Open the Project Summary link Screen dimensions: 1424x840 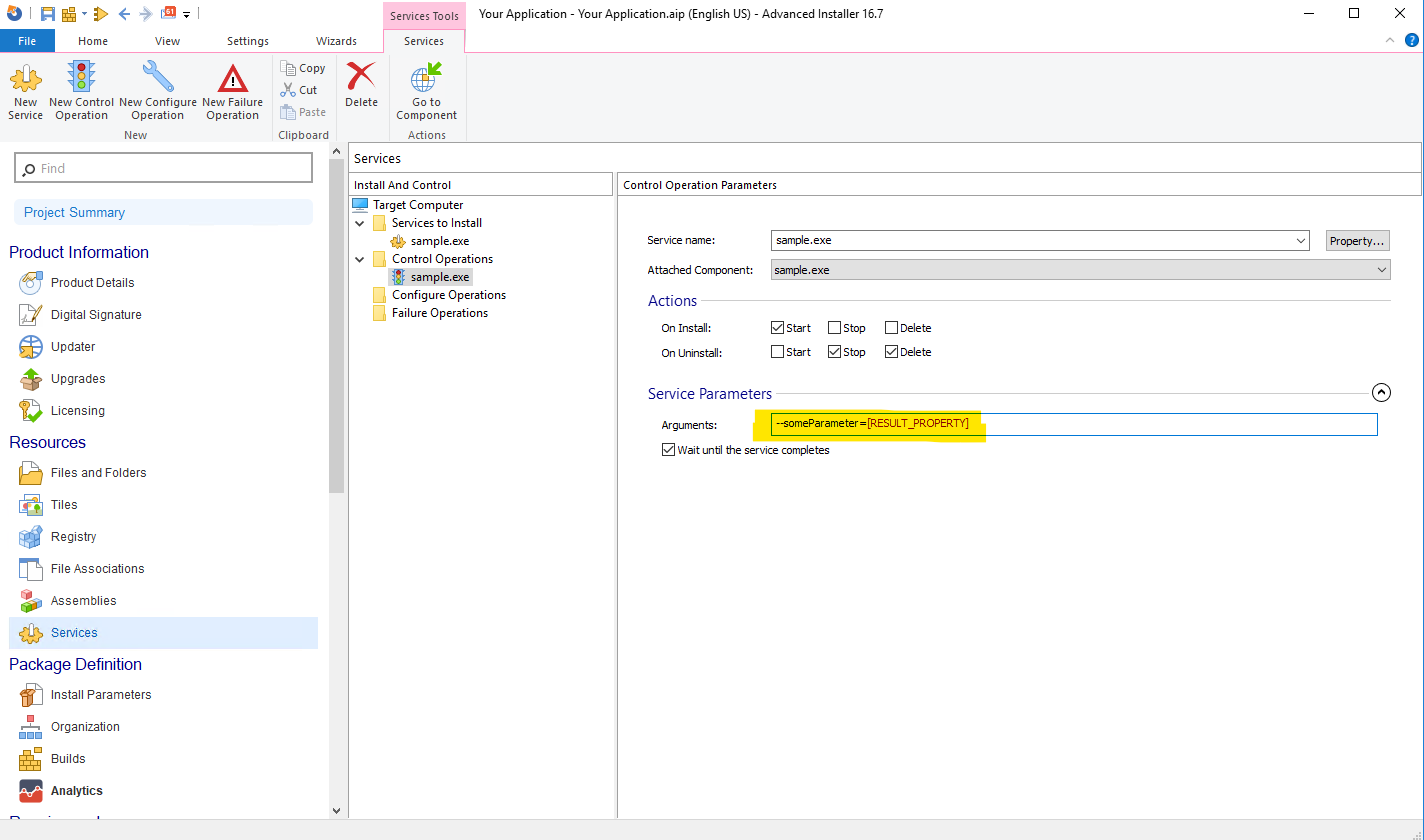[75, 213]
